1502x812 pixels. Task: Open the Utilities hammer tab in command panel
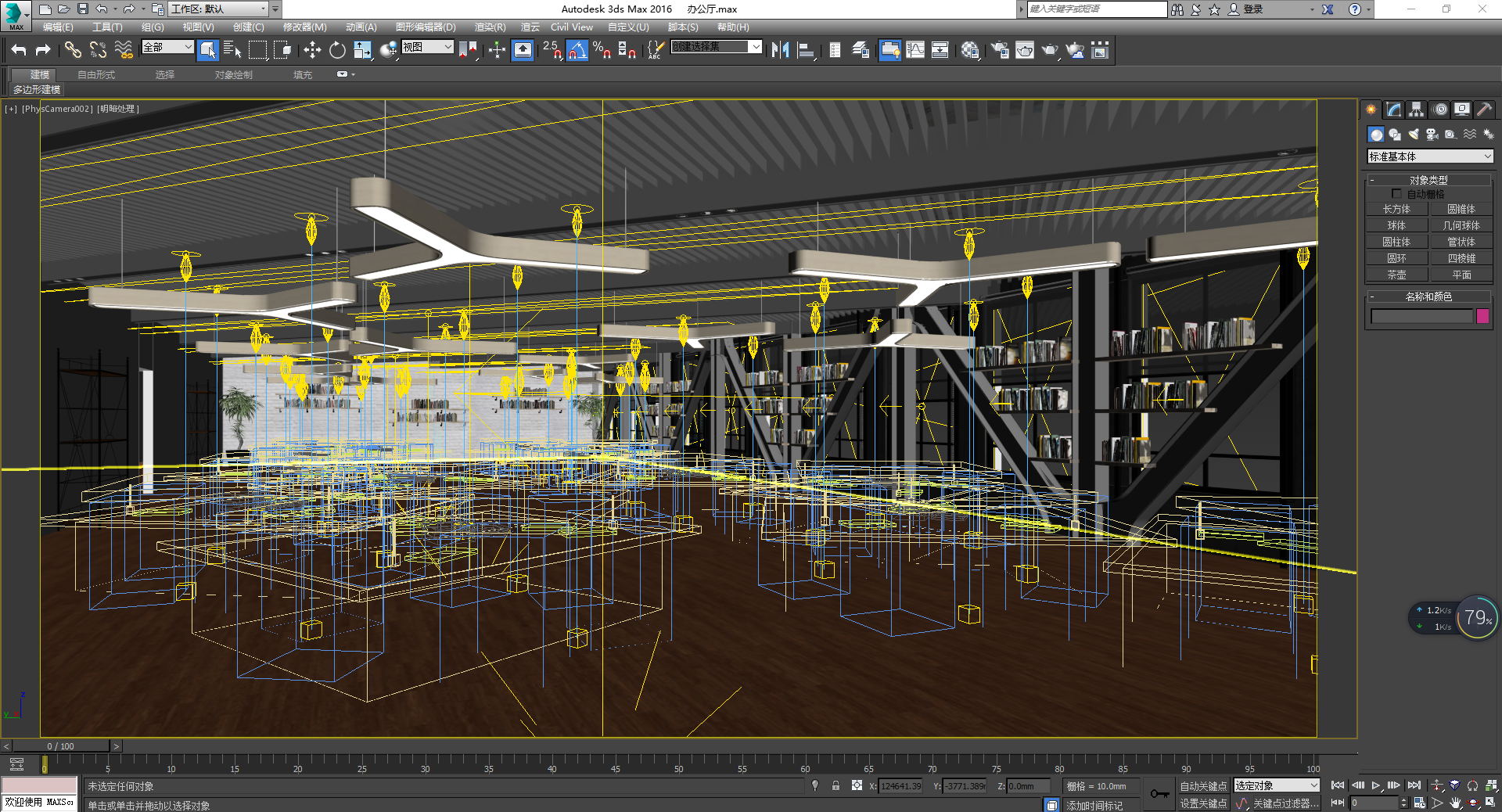pos(1484,110)
